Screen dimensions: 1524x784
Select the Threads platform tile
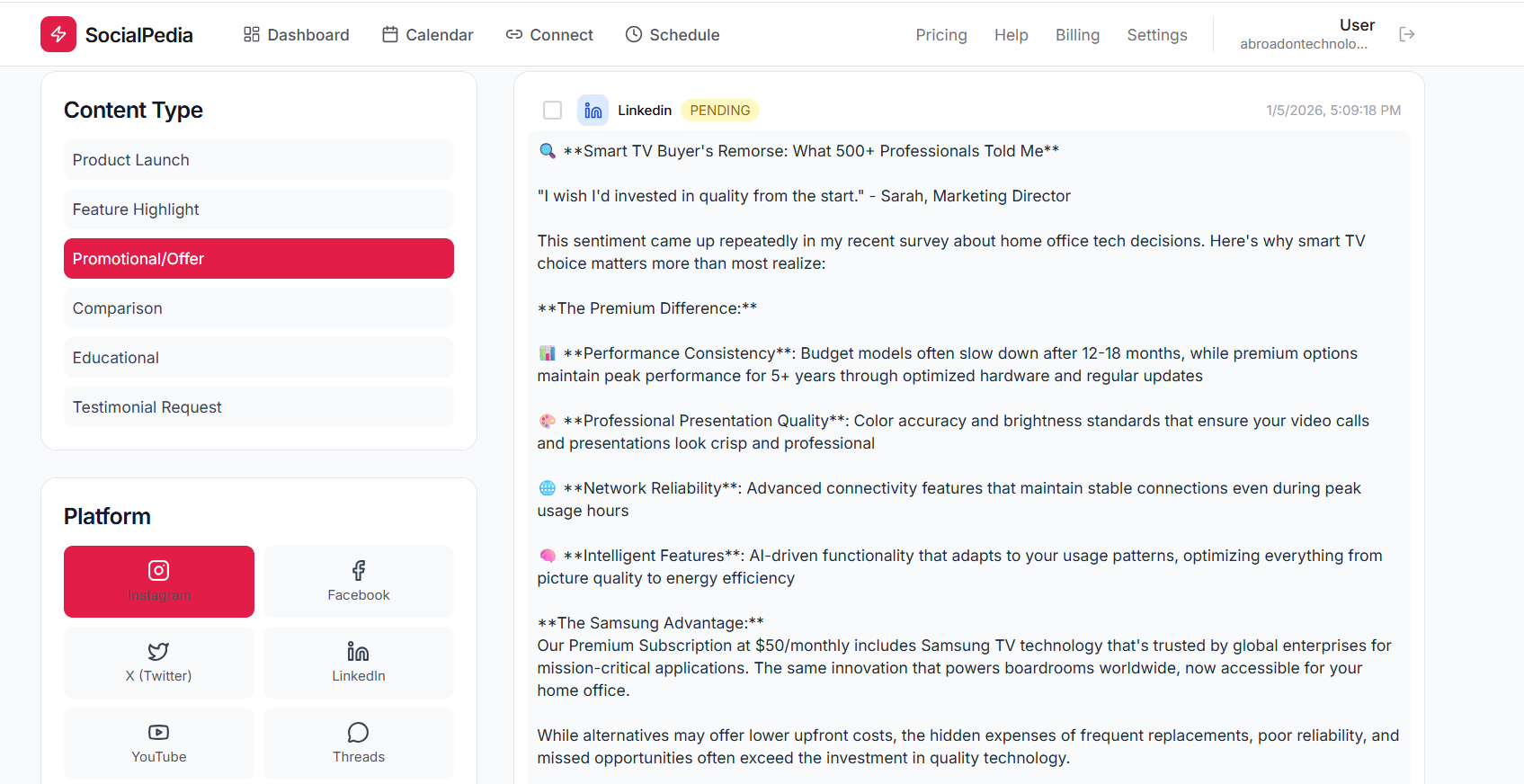(x=359, y=744)
